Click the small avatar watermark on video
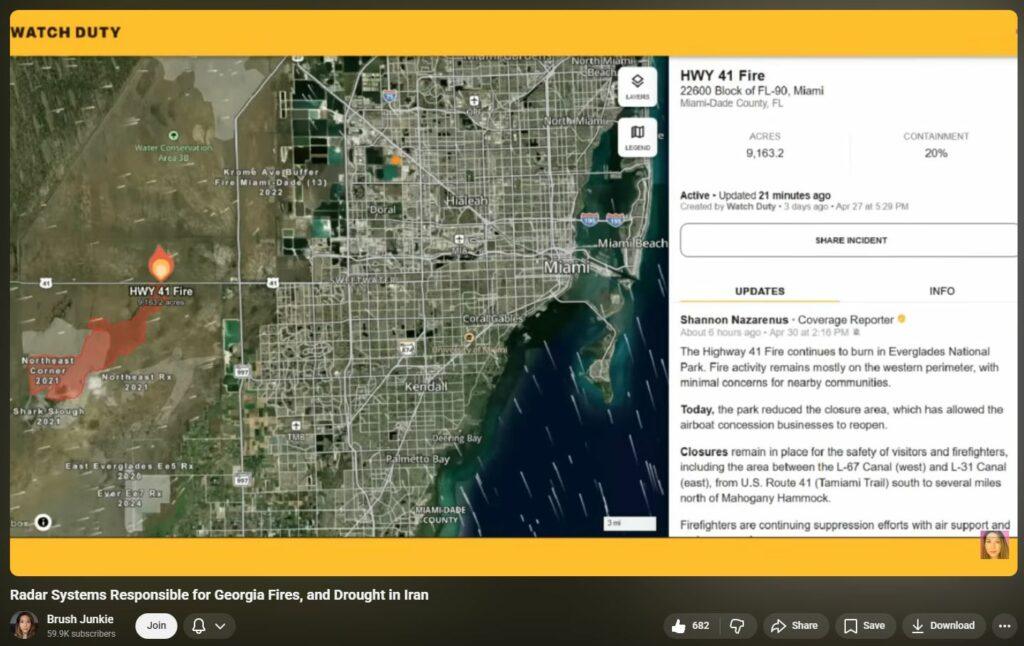This screenshot has width=1024, height=646. (994, 545)
